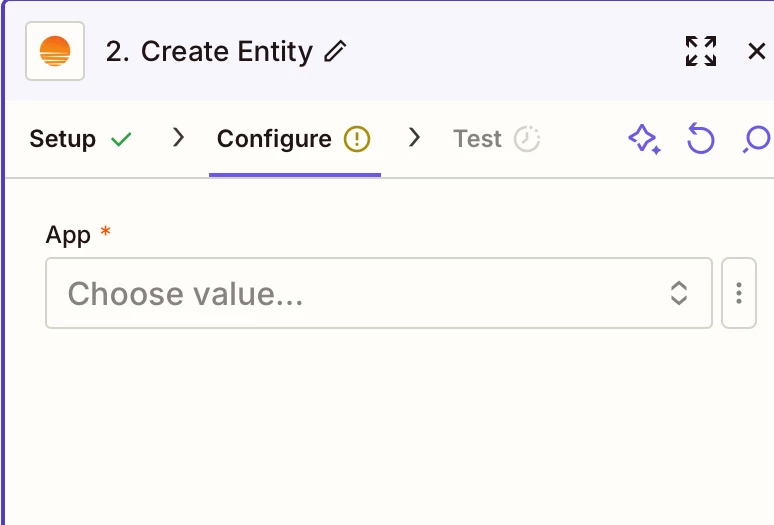Click the chevron between Setup and Configure

[178, 138]
